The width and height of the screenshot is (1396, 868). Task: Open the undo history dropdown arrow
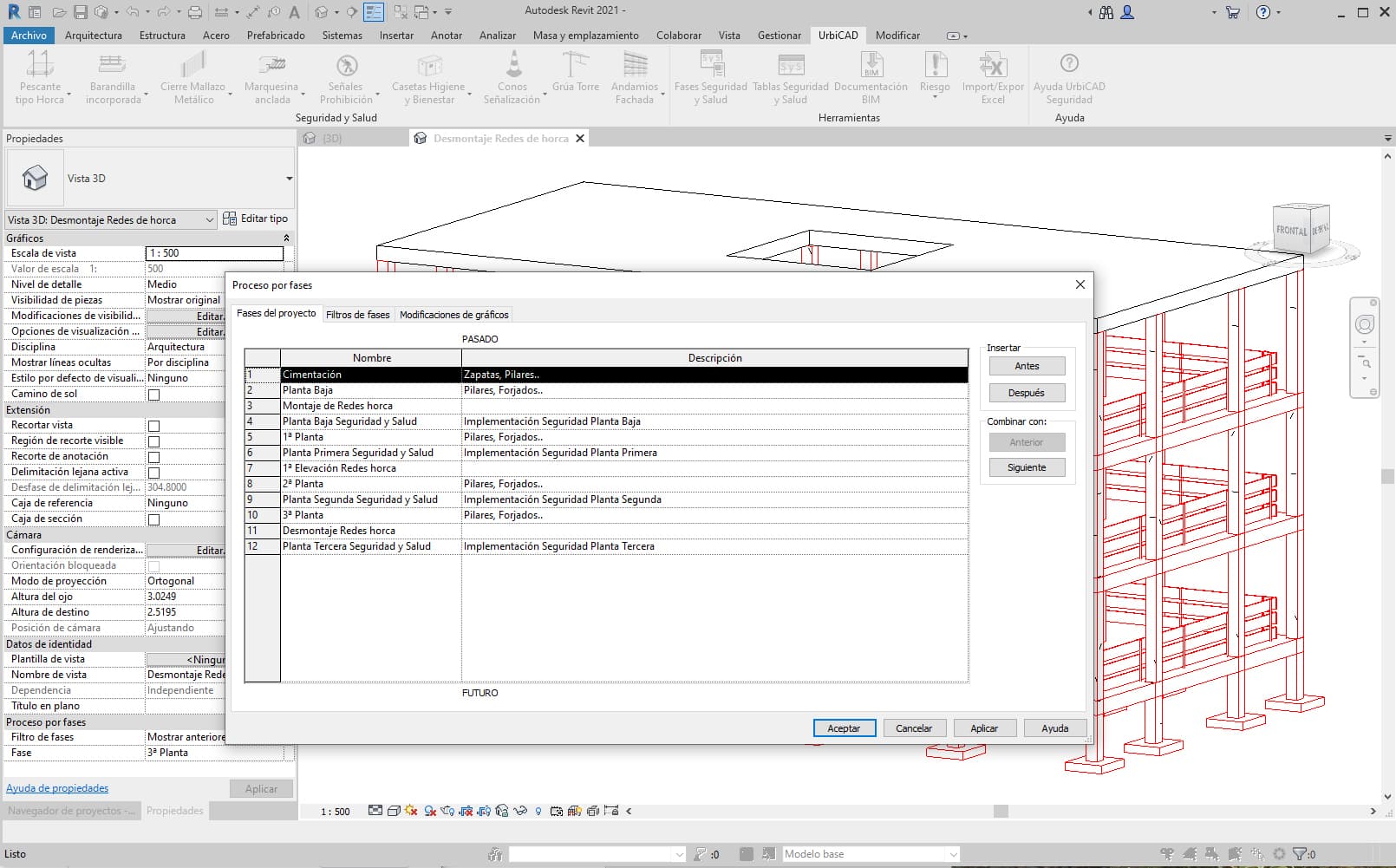coord(148,12)
